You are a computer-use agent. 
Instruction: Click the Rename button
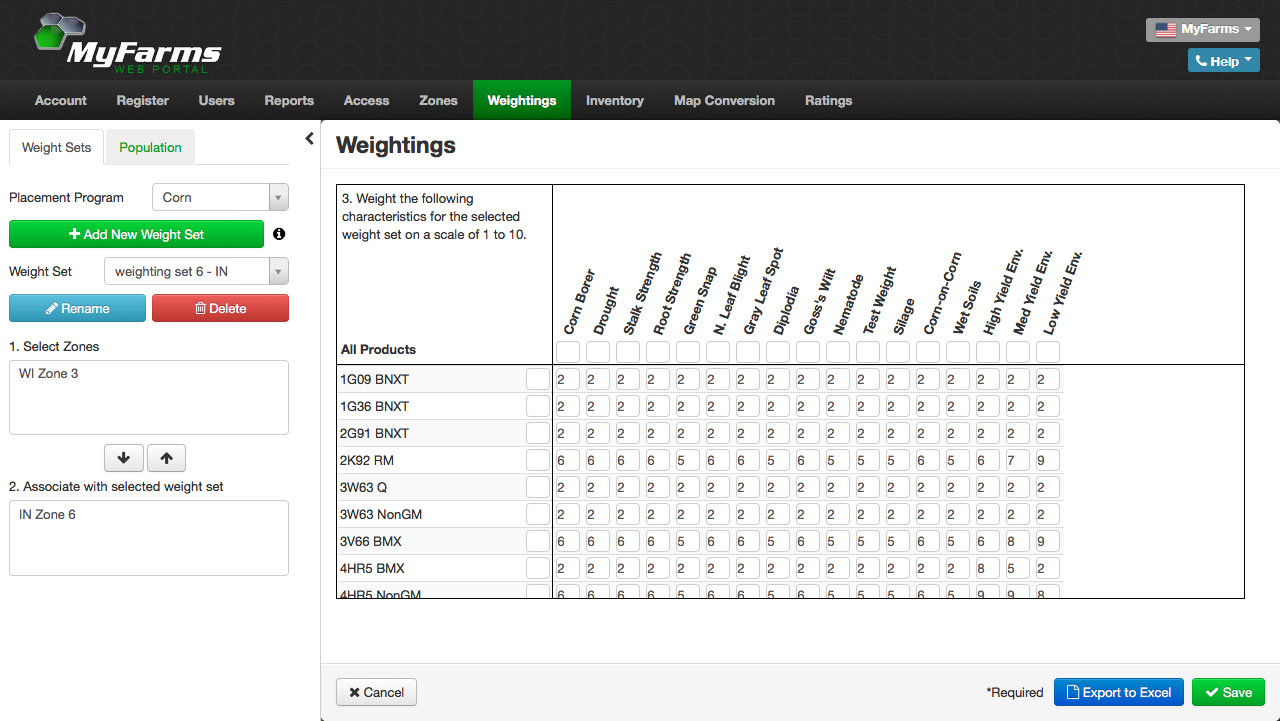[77, 308]
